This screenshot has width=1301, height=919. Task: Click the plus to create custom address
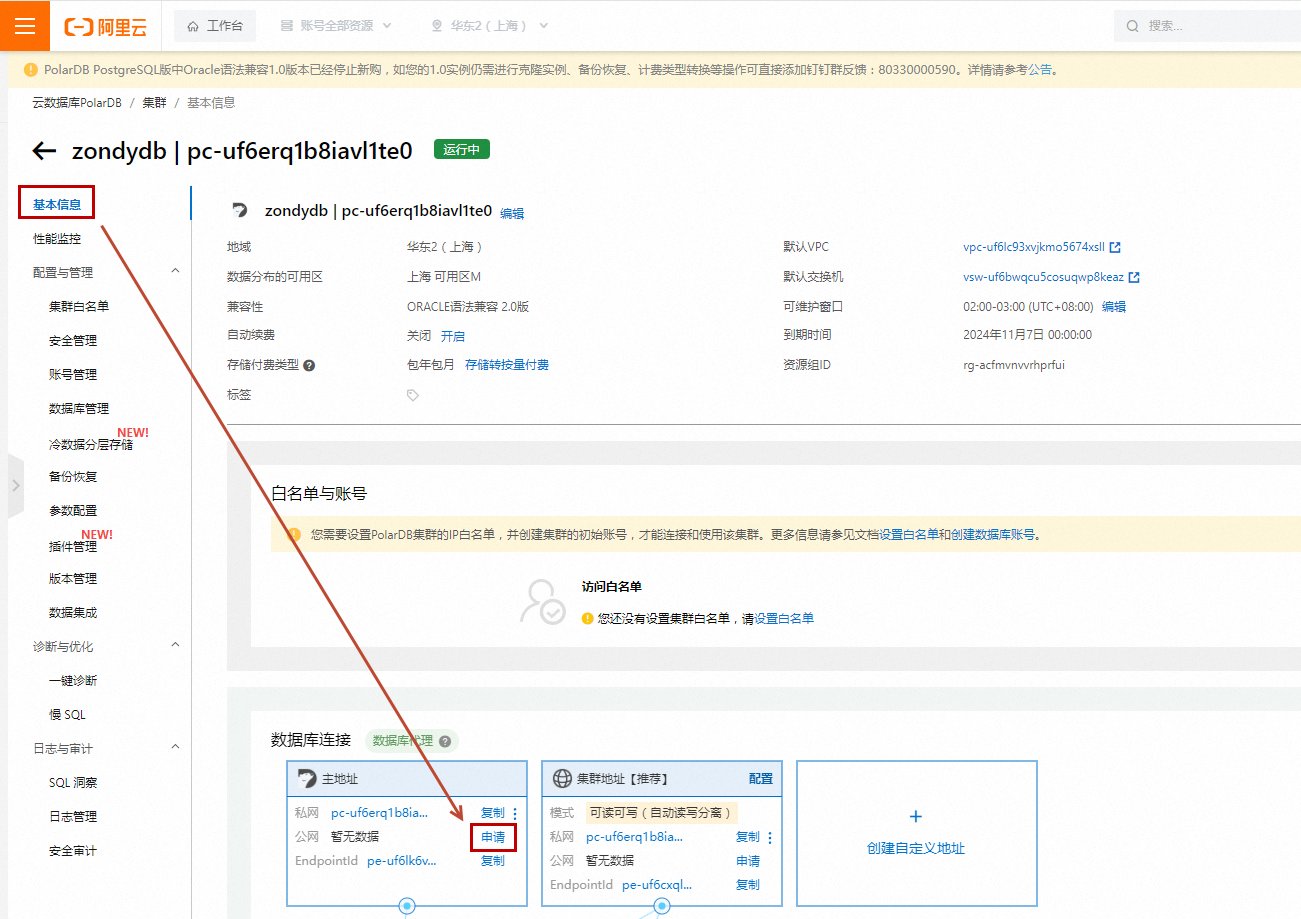(916, 817)
